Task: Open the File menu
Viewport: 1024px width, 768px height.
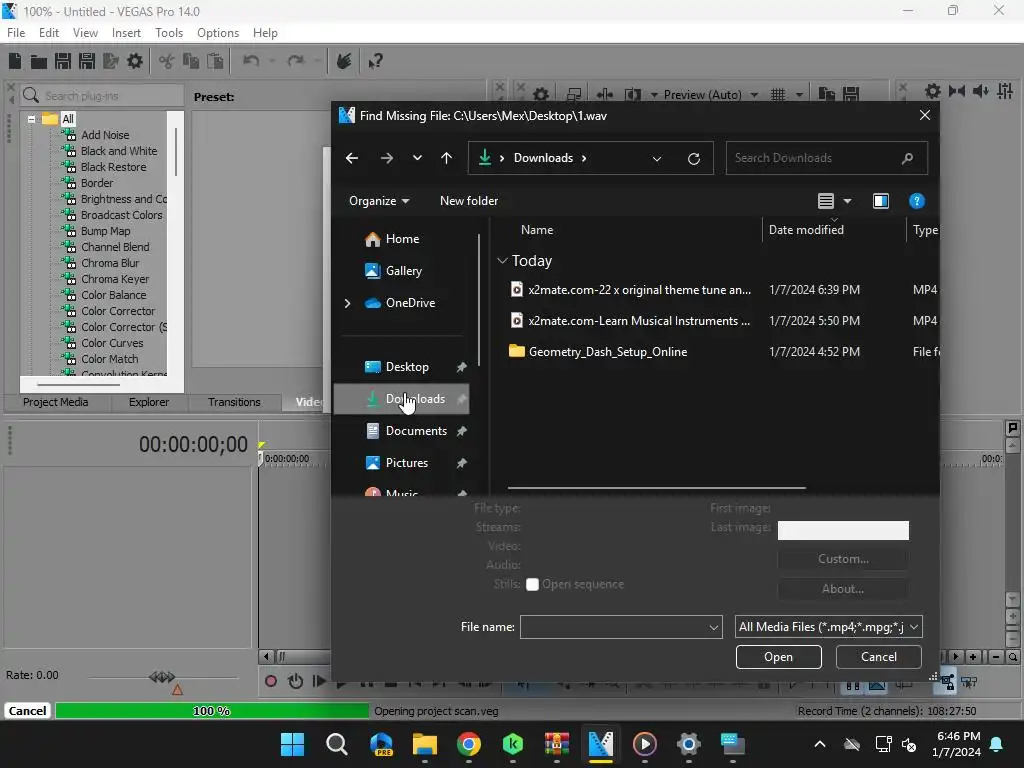Action: tap(16, 33)
